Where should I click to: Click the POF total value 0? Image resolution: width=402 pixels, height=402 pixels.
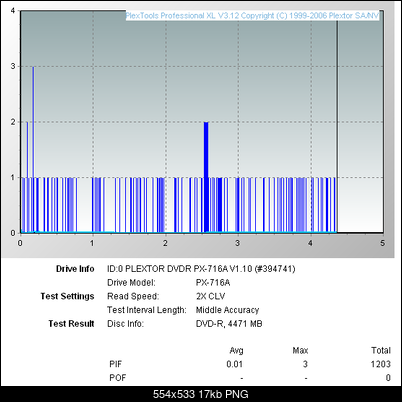pos(388,378)
